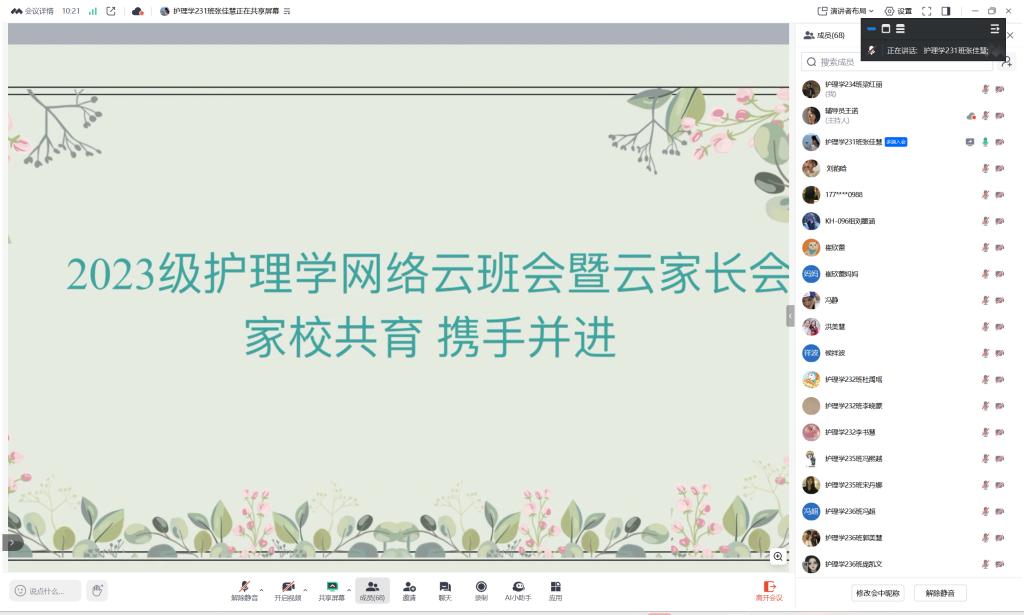Expand video options arrow beside 开启视频

click(305, 588)
